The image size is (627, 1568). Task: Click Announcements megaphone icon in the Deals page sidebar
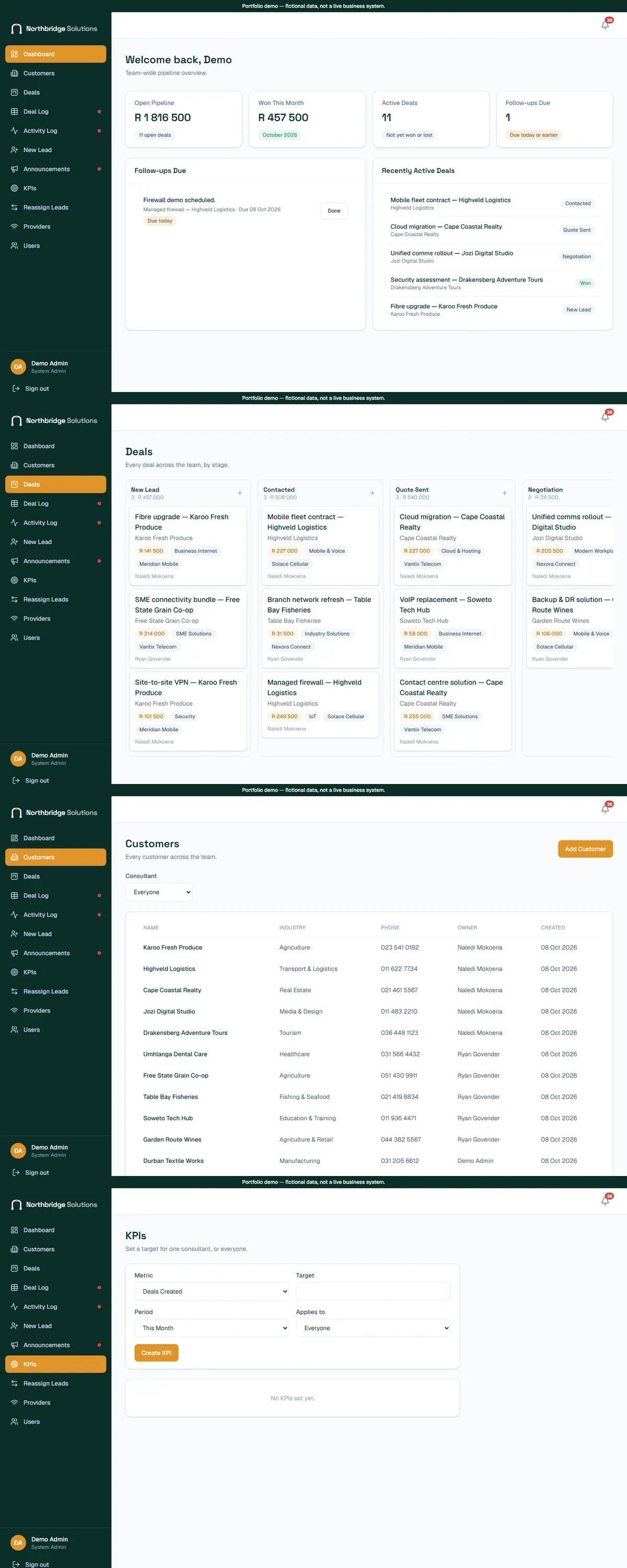(15, 561)
